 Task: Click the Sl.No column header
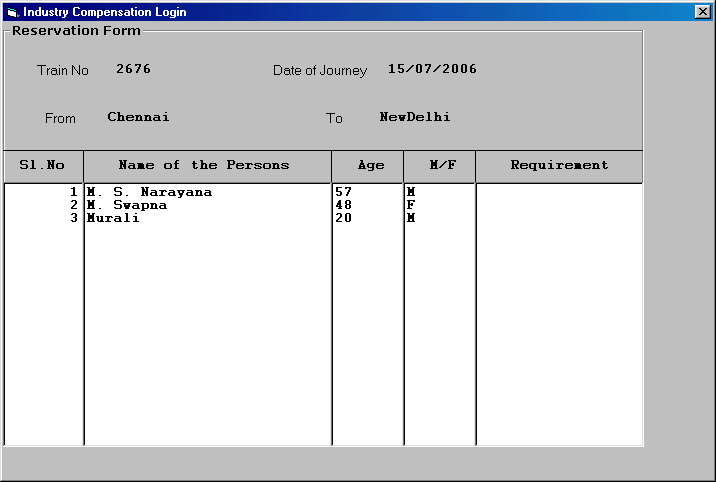pos(43,167)
